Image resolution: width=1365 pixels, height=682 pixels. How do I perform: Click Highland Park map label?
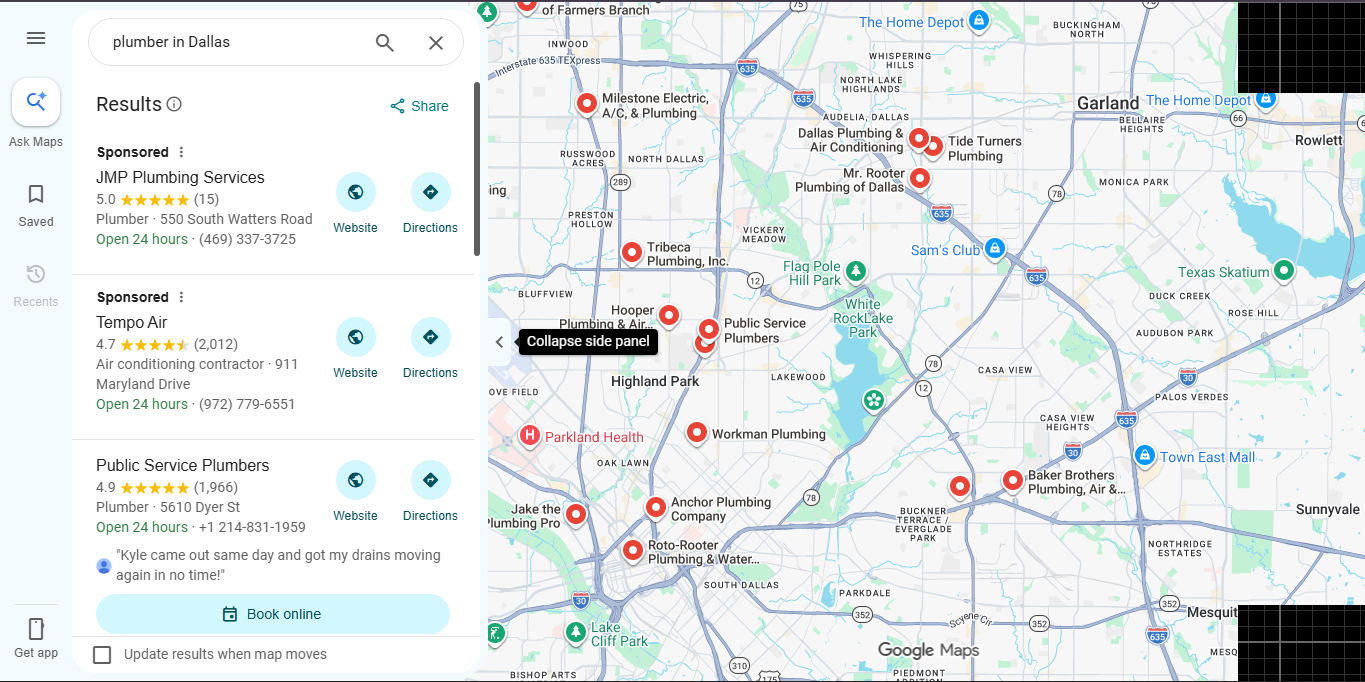(655, 381)
